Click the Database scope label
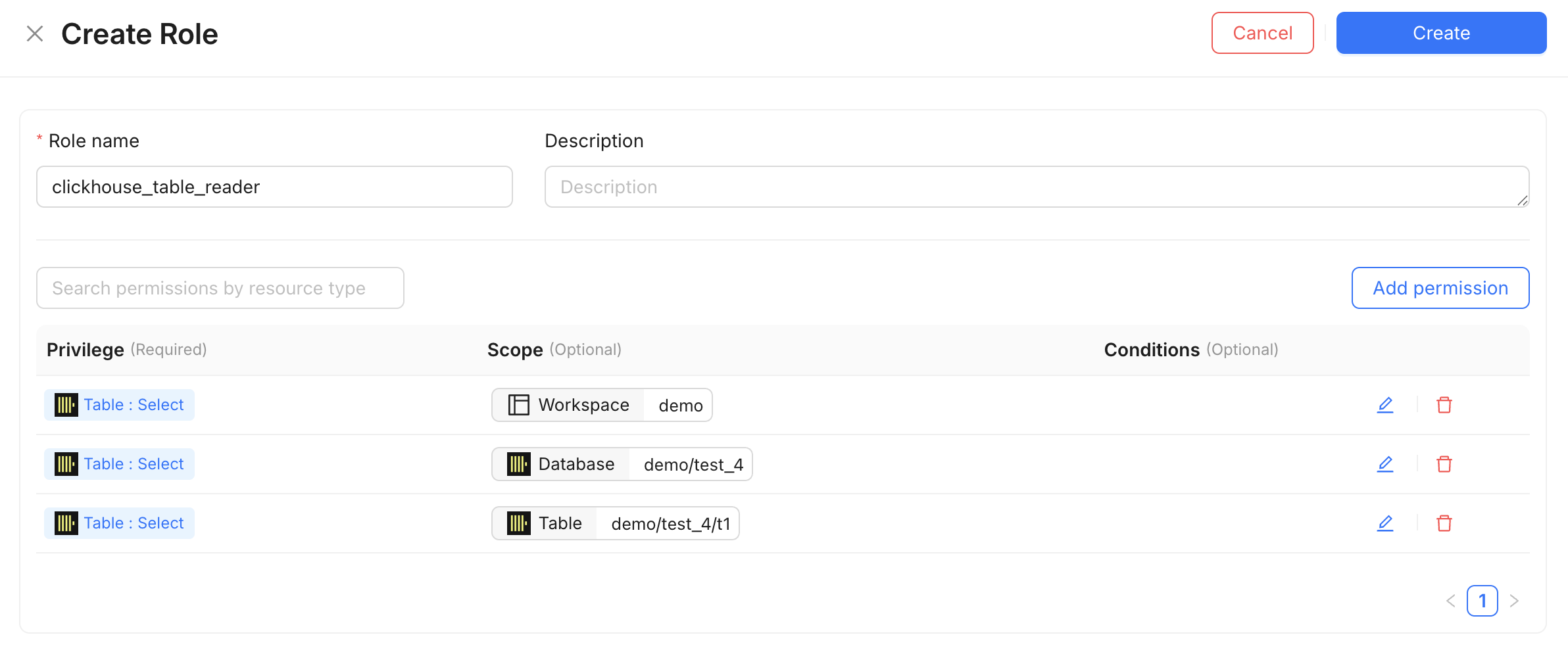Viewport: 1568px width, 656px height. (576, 464)
